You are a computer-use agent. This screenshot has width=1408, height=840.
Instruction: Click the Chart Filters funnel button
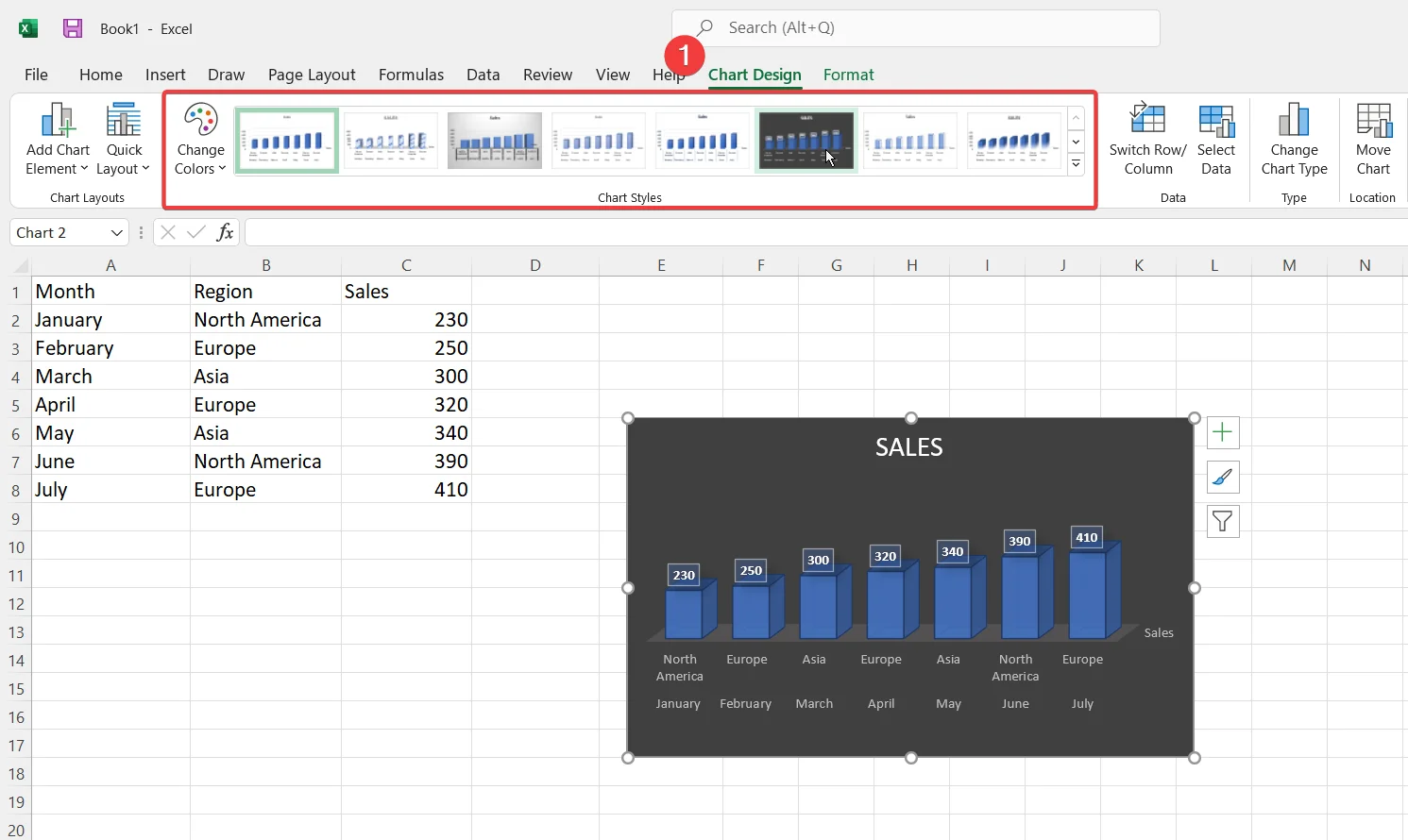pos(1223,521)
